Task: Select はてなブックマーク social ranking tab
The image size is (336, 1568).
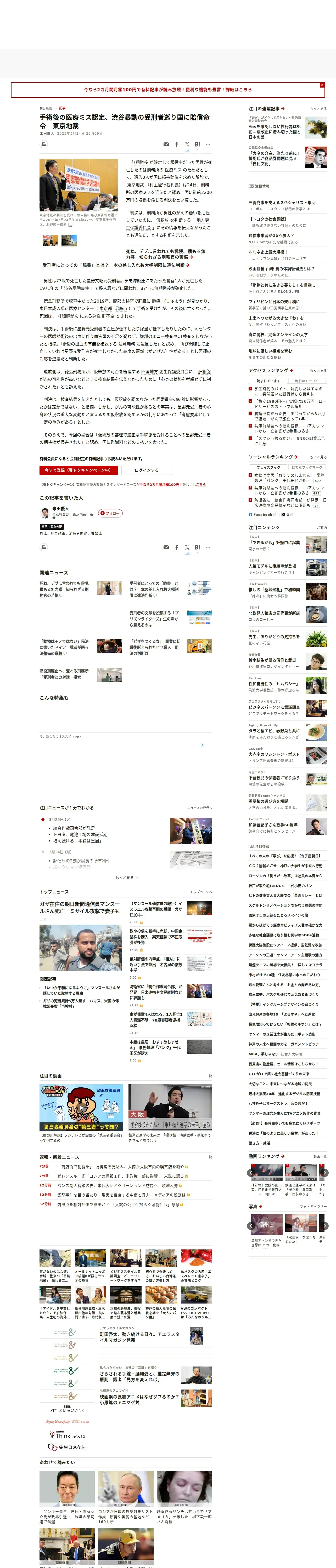Action: point(307,468)
